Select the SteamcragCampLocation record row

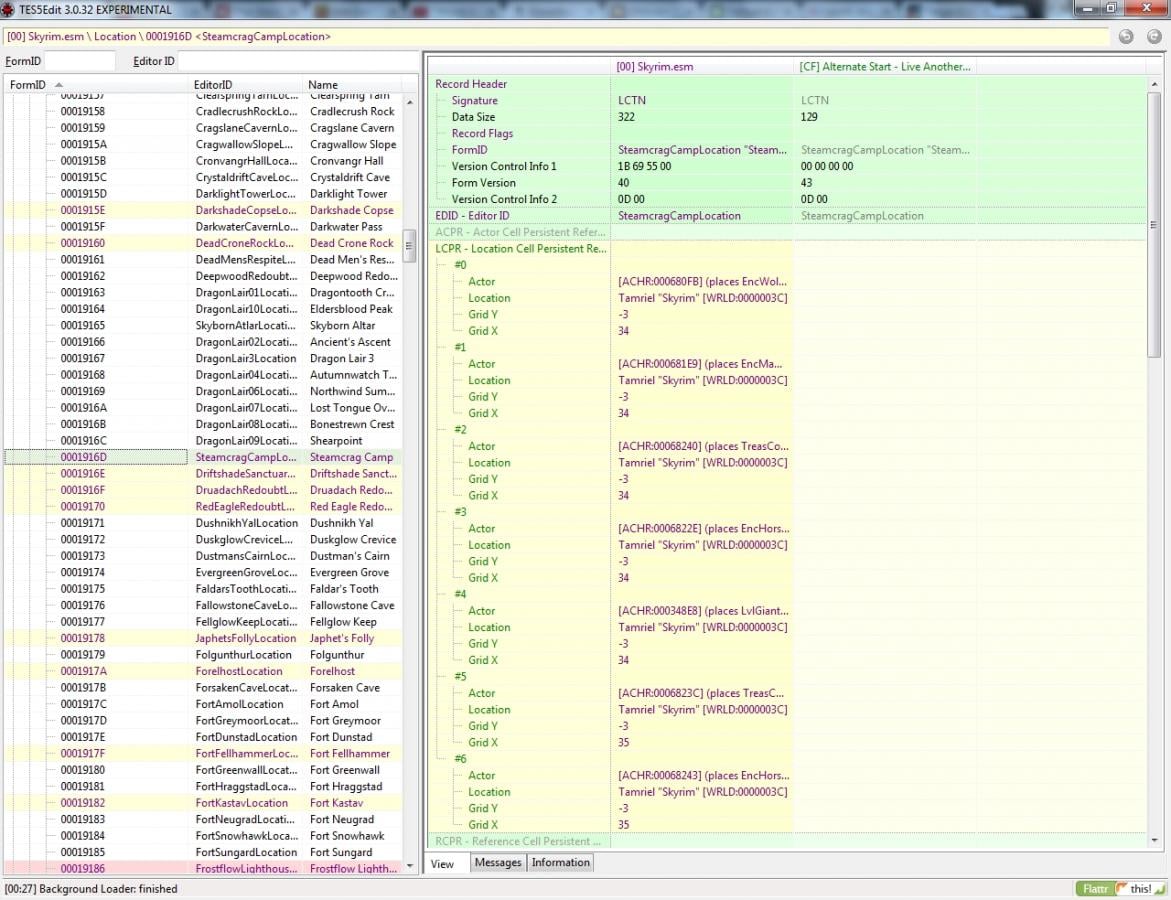[202, 457]
